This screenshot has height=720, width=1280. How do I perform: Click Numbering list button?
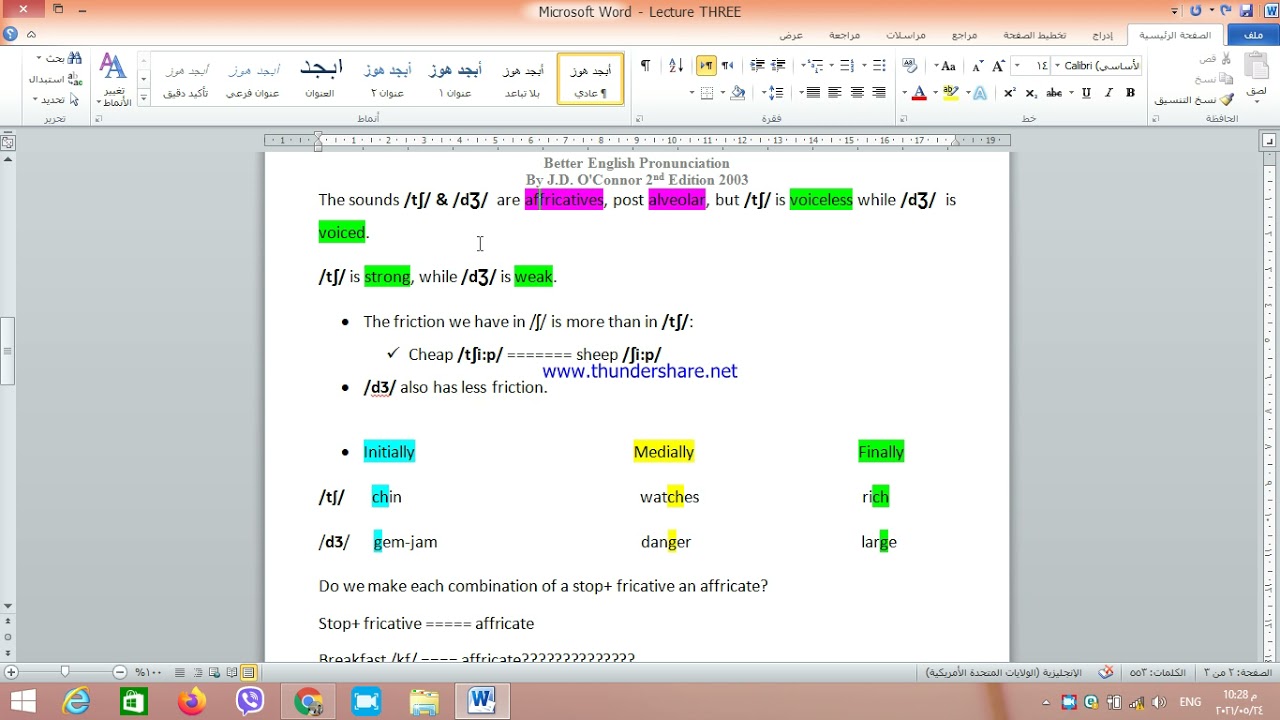(848, 66)
